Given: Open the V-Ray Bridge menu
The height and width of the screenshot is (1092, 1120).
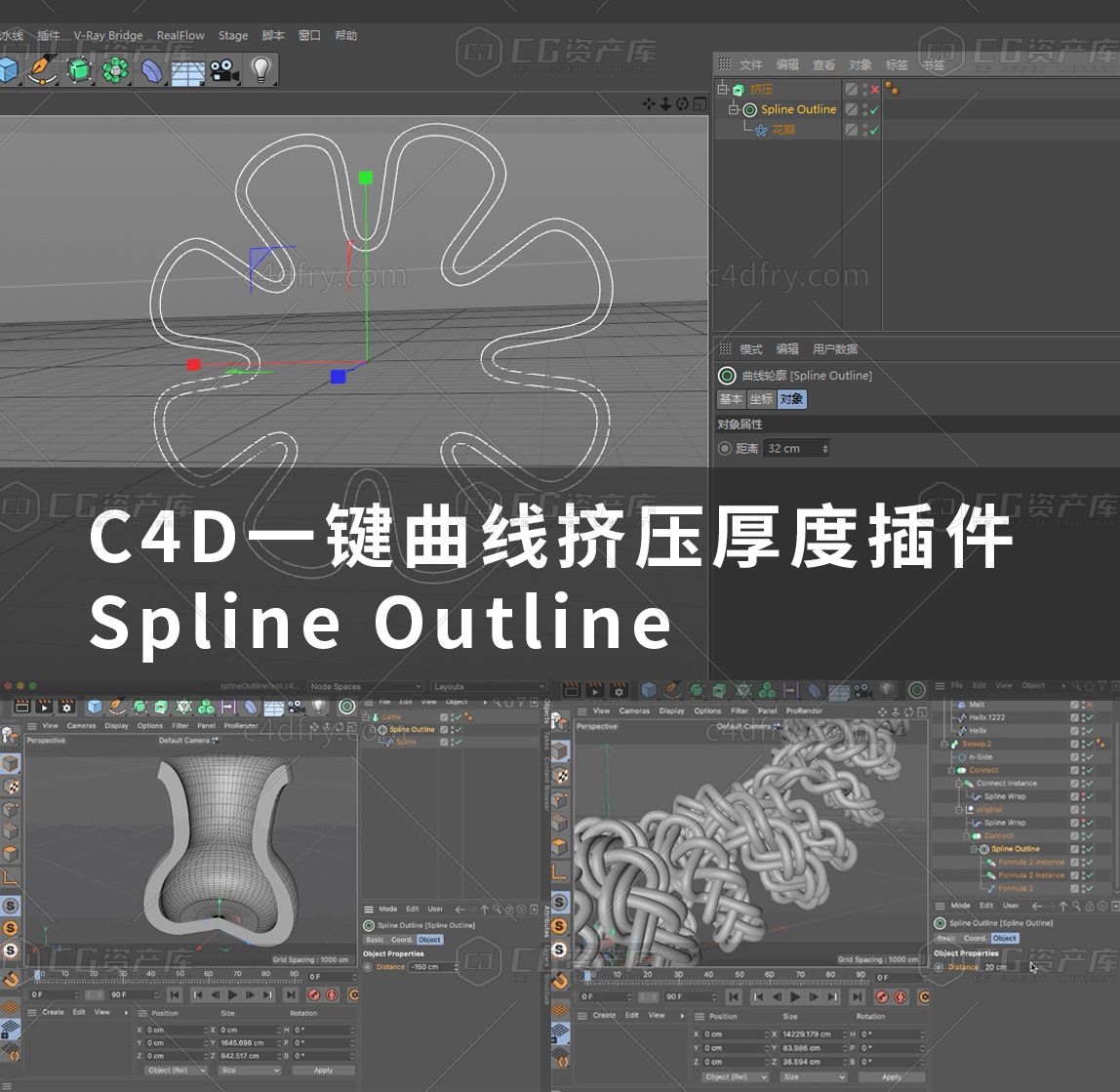Looking at the screenshot, I should pos(108,35).
